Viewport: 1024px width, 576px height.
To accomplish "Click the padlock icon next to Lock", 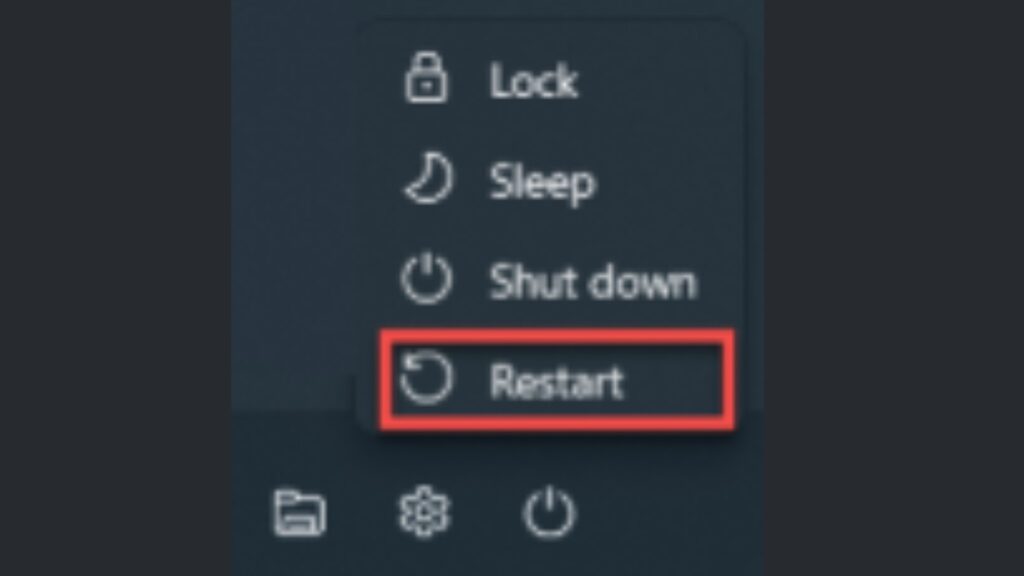I will point(426,78).
